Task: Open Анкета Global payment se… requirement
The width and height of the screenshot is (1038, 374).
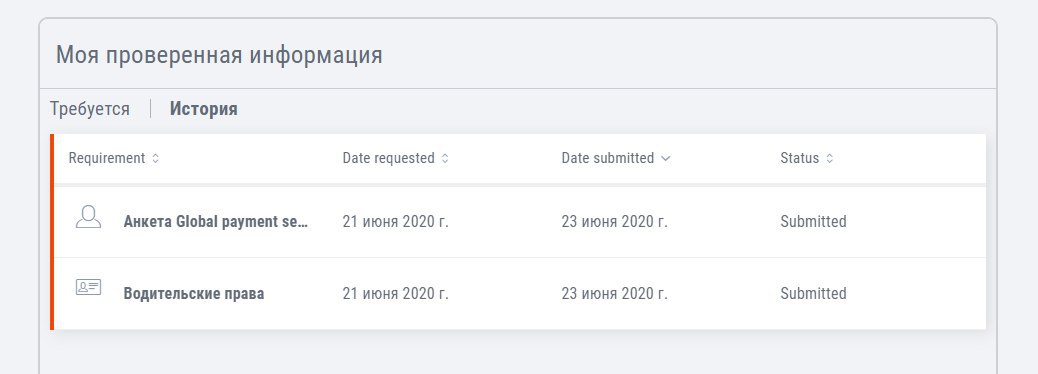Action: pyautogui.click(x=216, y=222)
